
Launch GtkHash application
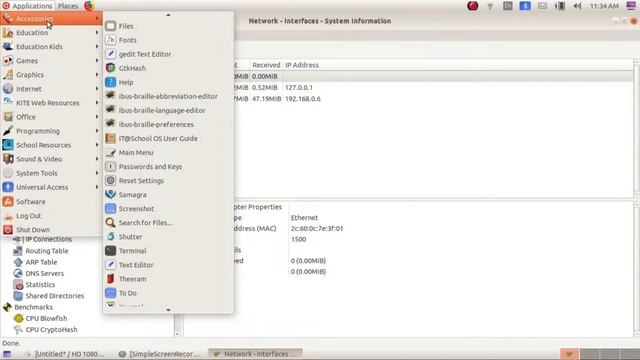click(168, 68)
